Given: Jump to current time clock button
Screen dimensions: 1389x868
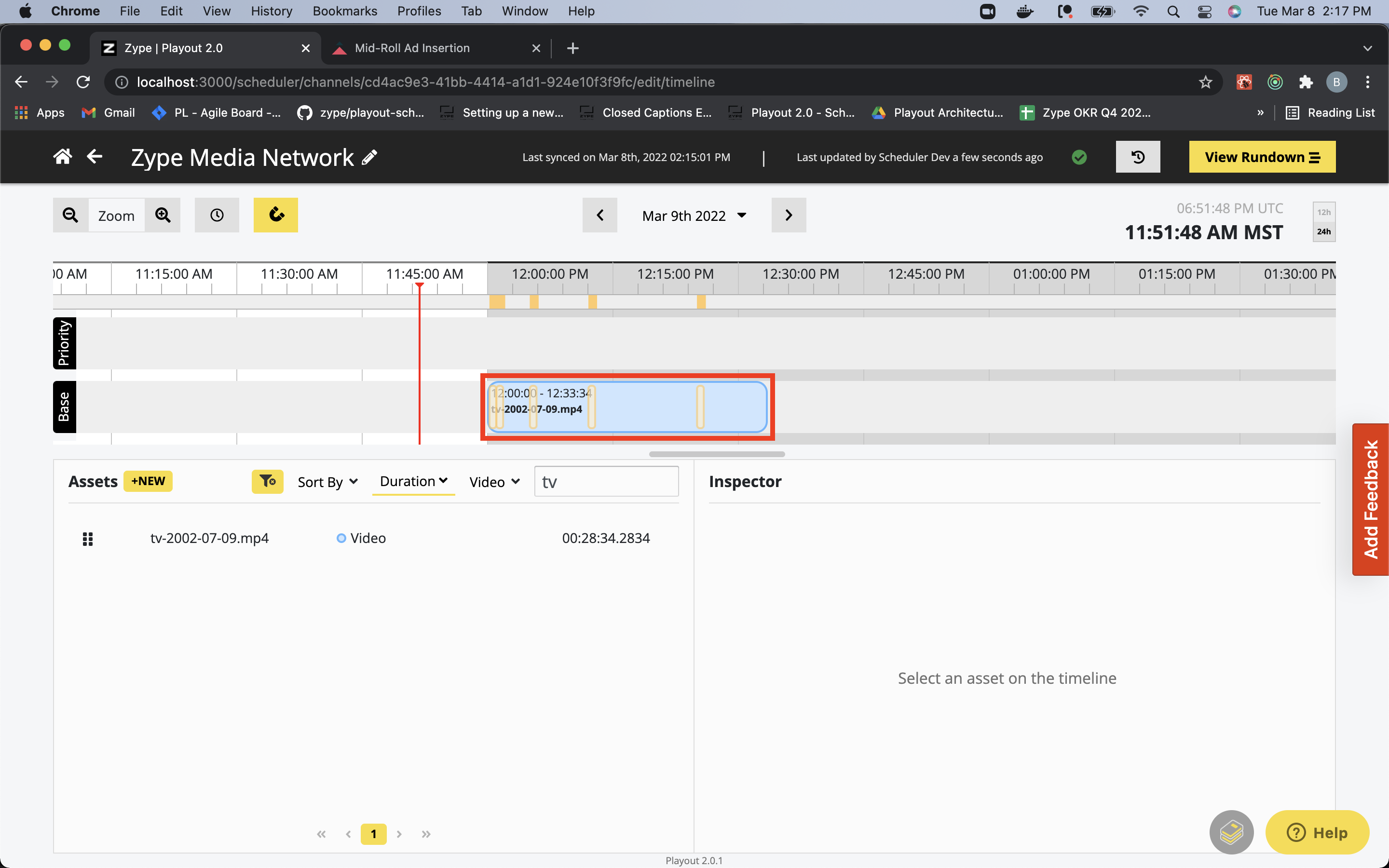Looking at the screenshot, I should [217, 215].
